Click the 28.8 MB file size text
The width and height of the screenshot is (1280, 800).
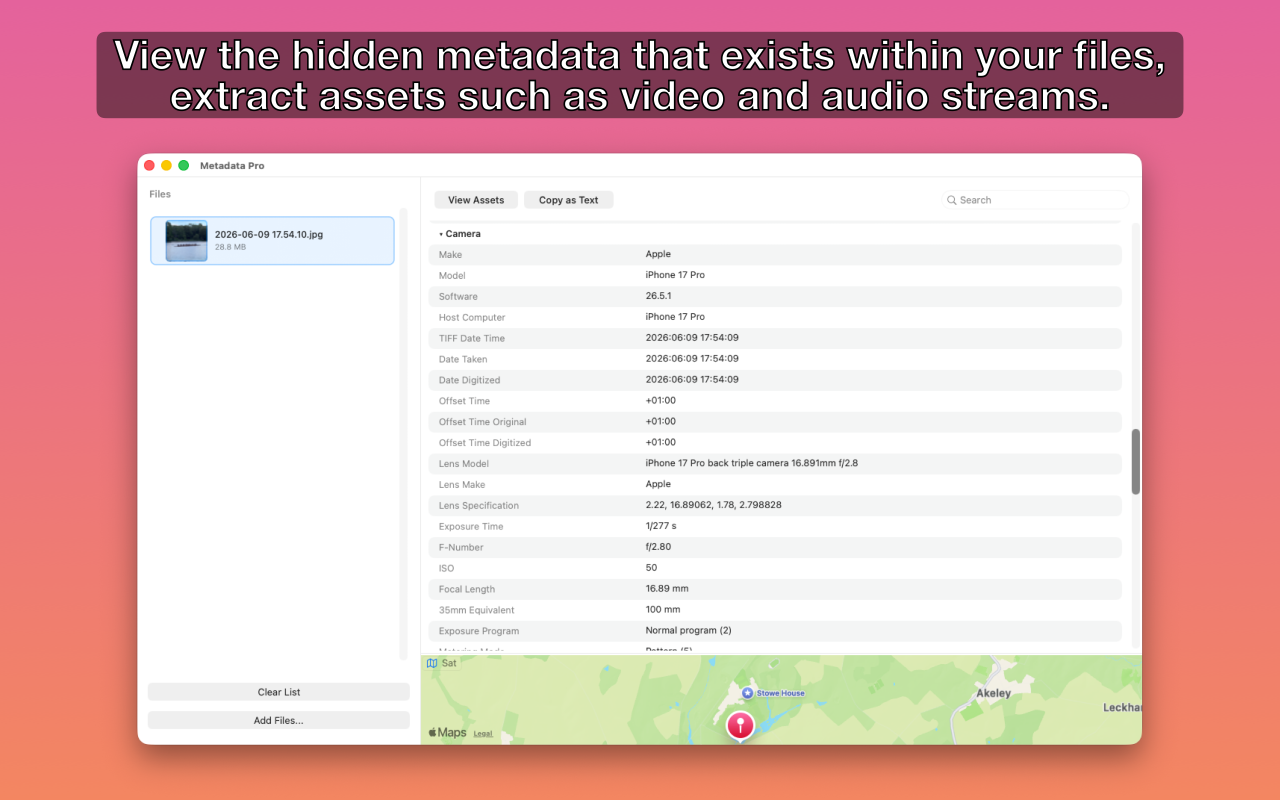[230, 247]
